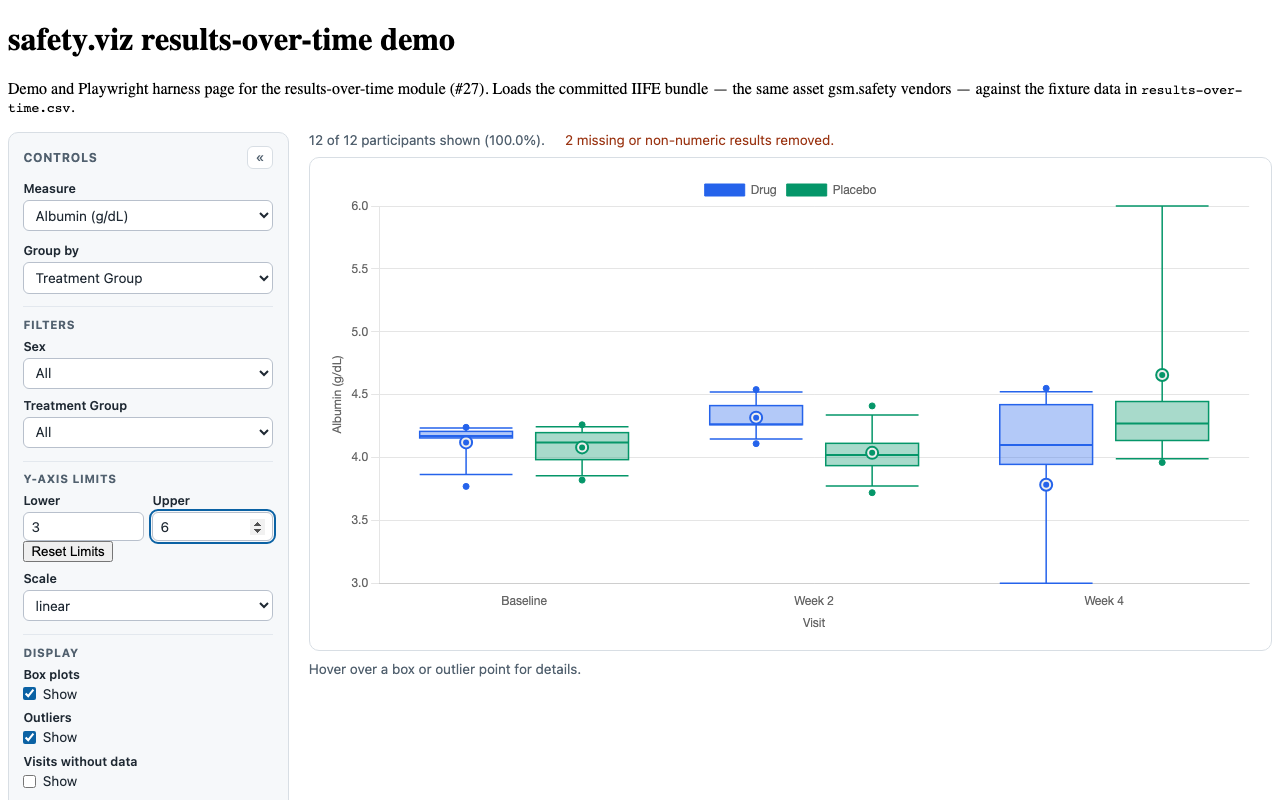Click the Drug box at Week 2
1280x800 pixels.
(756, 415)
